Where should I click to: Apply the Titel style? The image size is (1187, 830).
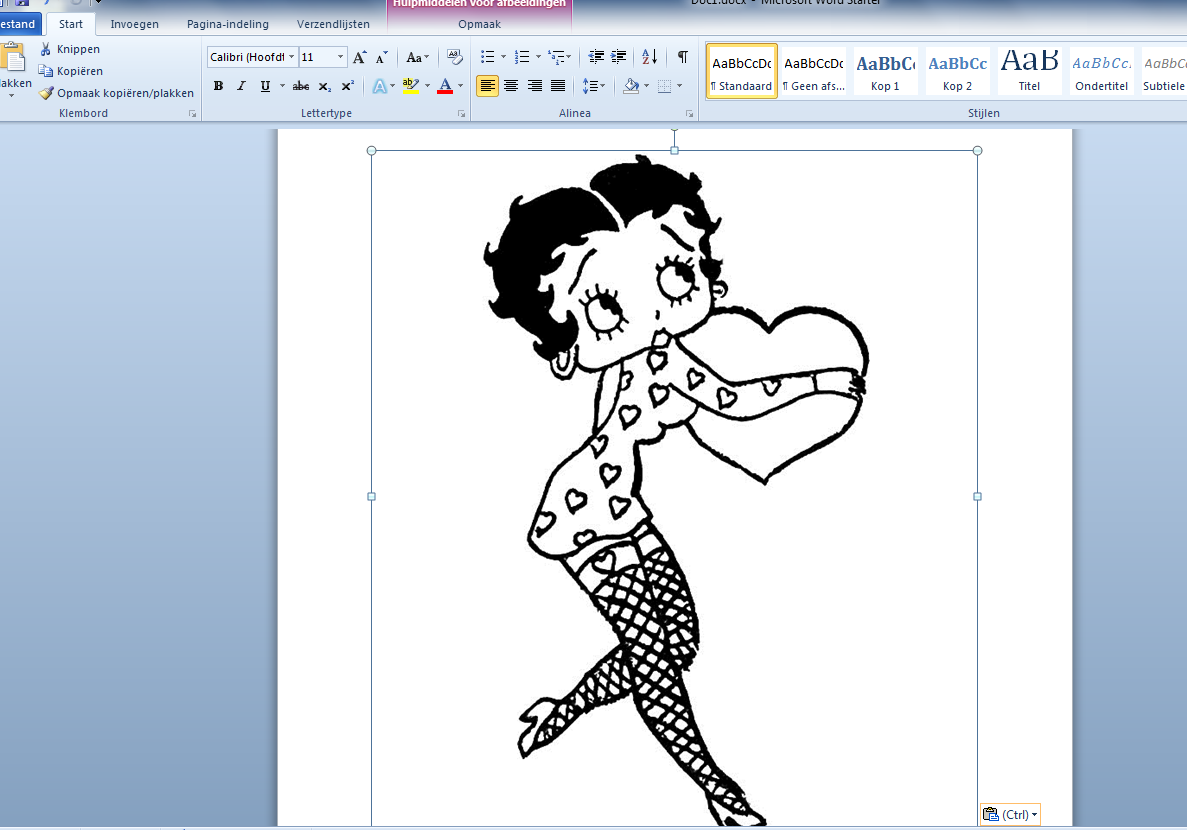pyautogui.click(x=1029, y=71)
